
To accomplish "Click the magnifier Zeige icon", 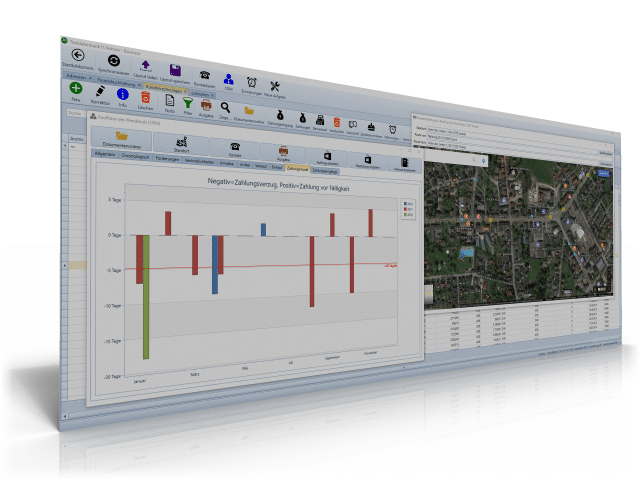I will click(225, 108).
